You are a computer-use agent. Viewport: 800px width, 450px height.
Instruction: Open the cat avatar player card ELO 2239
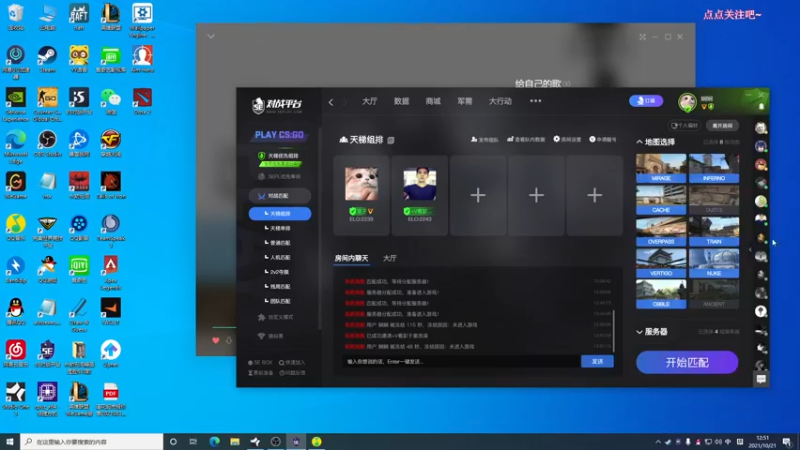(361, 195)
